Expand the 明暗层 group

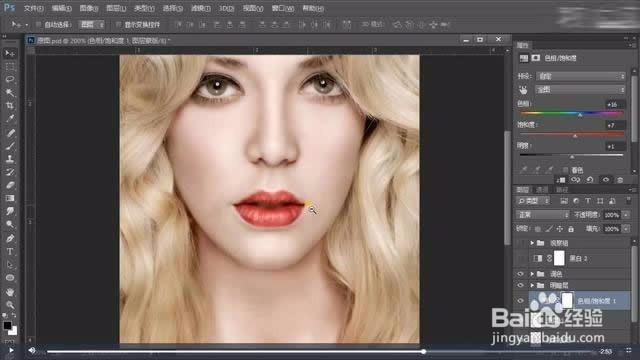pos(532,285)
